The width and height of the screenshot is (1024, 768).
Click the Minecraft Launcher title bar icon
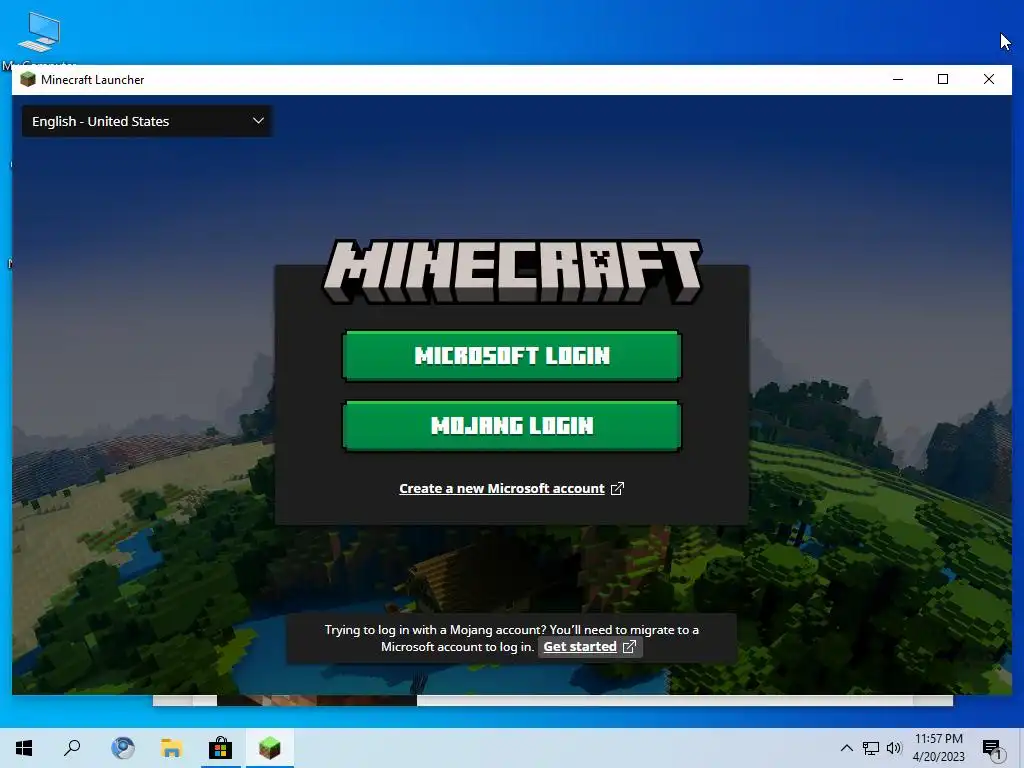[x=27, y=80]
